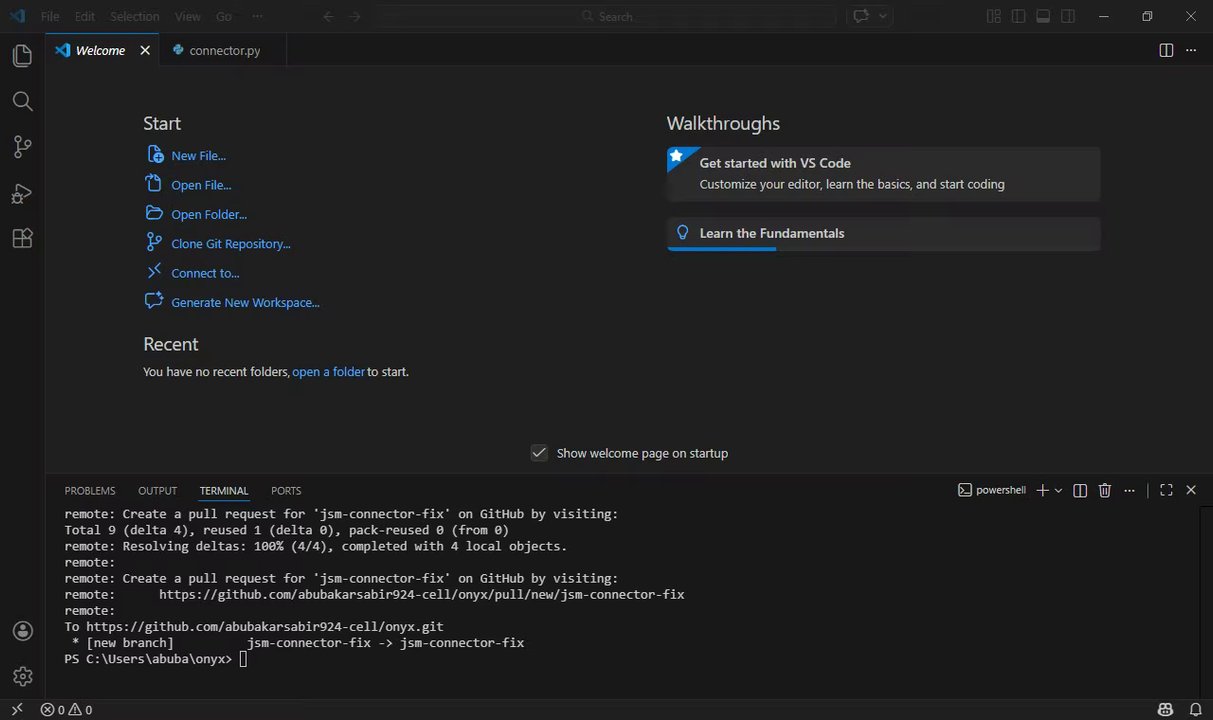1213x720 pixels.
Task: Split the terminal
Action: (1080, 490)
